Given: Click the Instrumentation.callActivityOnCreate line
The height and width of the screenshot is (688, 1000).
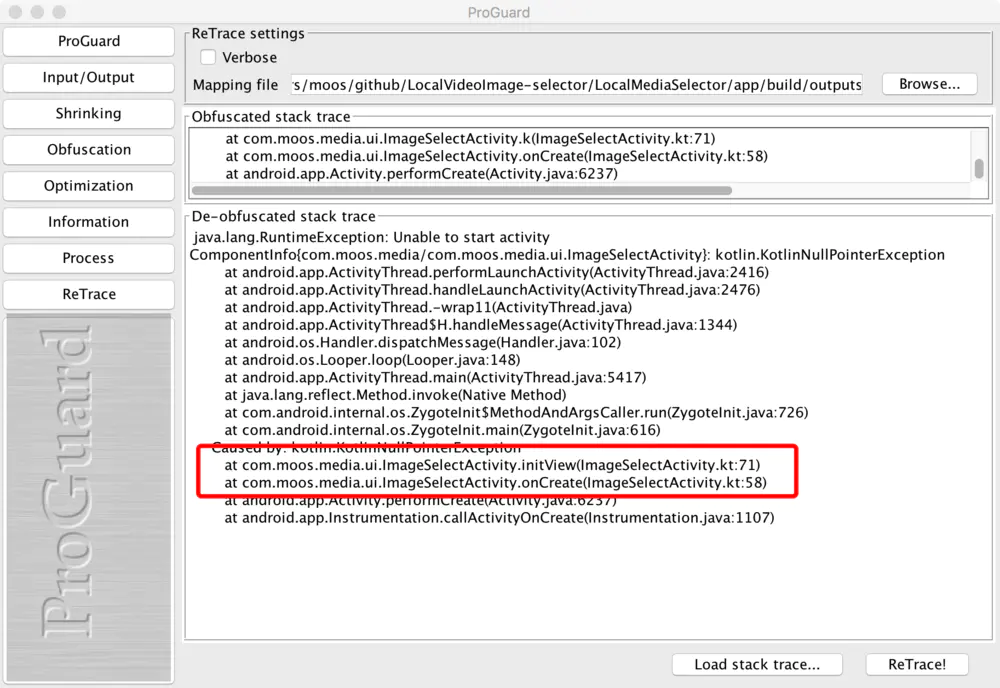Looking at the screenshot, I should 499,518.
